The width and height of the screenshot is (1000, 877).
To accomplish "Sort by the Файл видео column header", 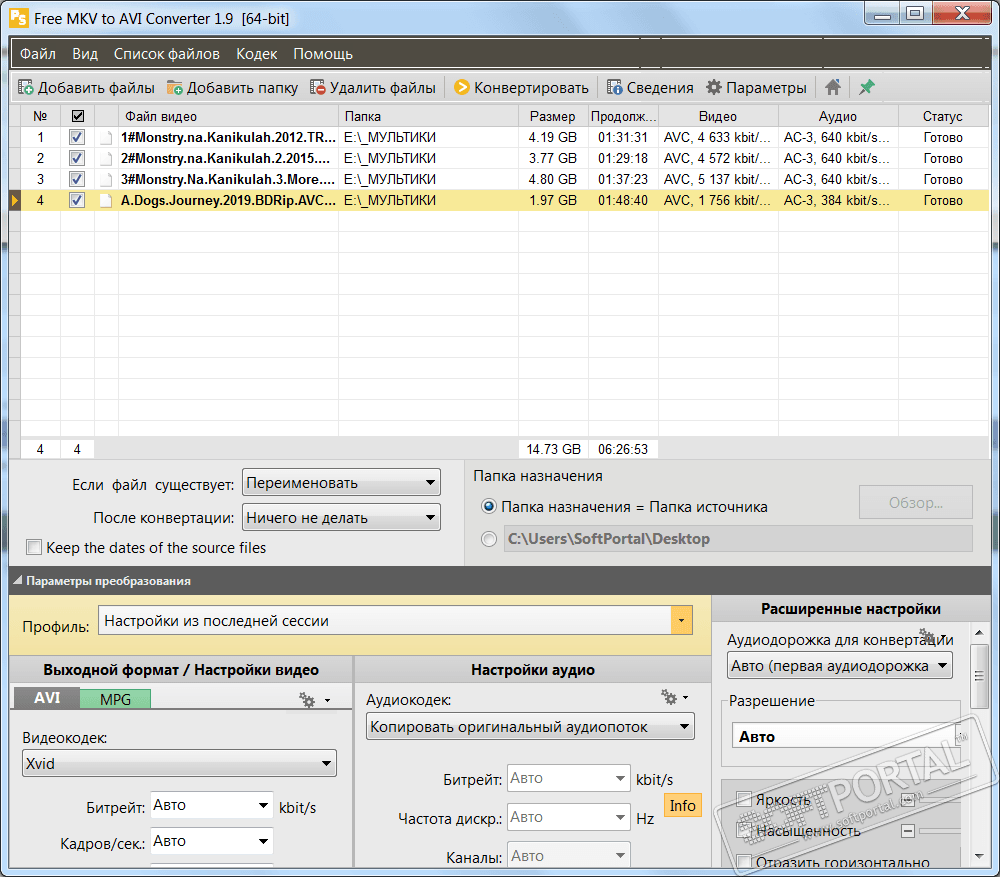I will [228, 117].
